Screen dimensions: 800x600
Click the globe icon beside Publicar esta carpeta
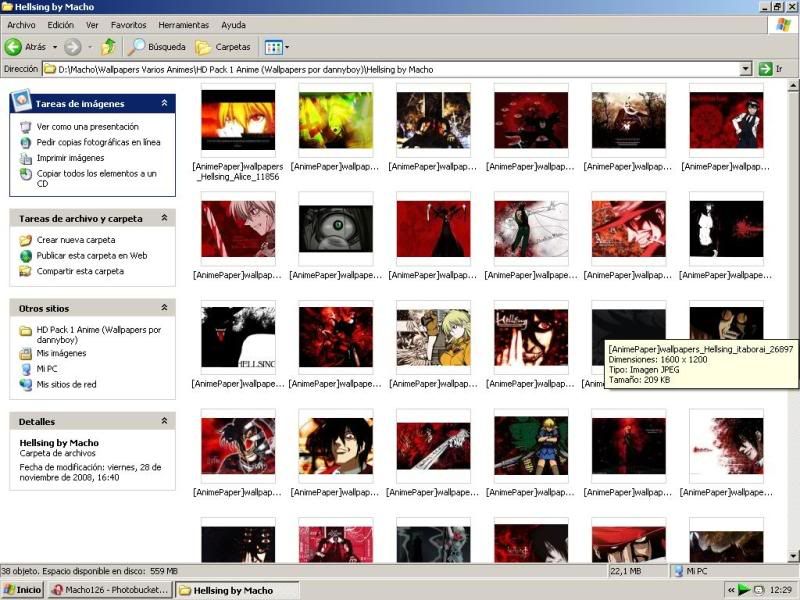pyautogui.click(x=26, y=256)
